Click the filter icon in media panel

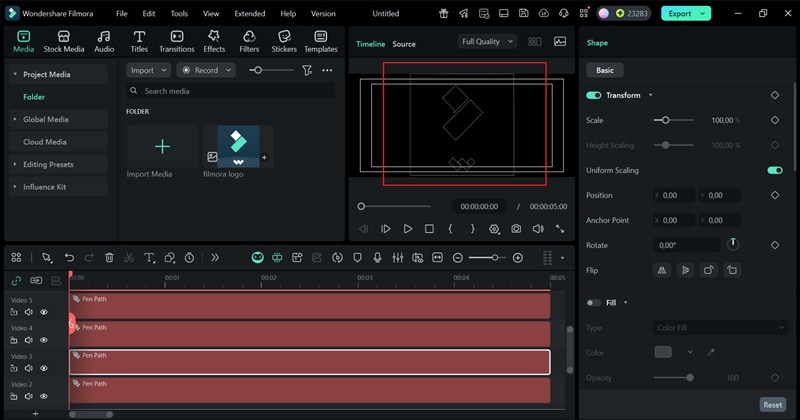(307, 70)
